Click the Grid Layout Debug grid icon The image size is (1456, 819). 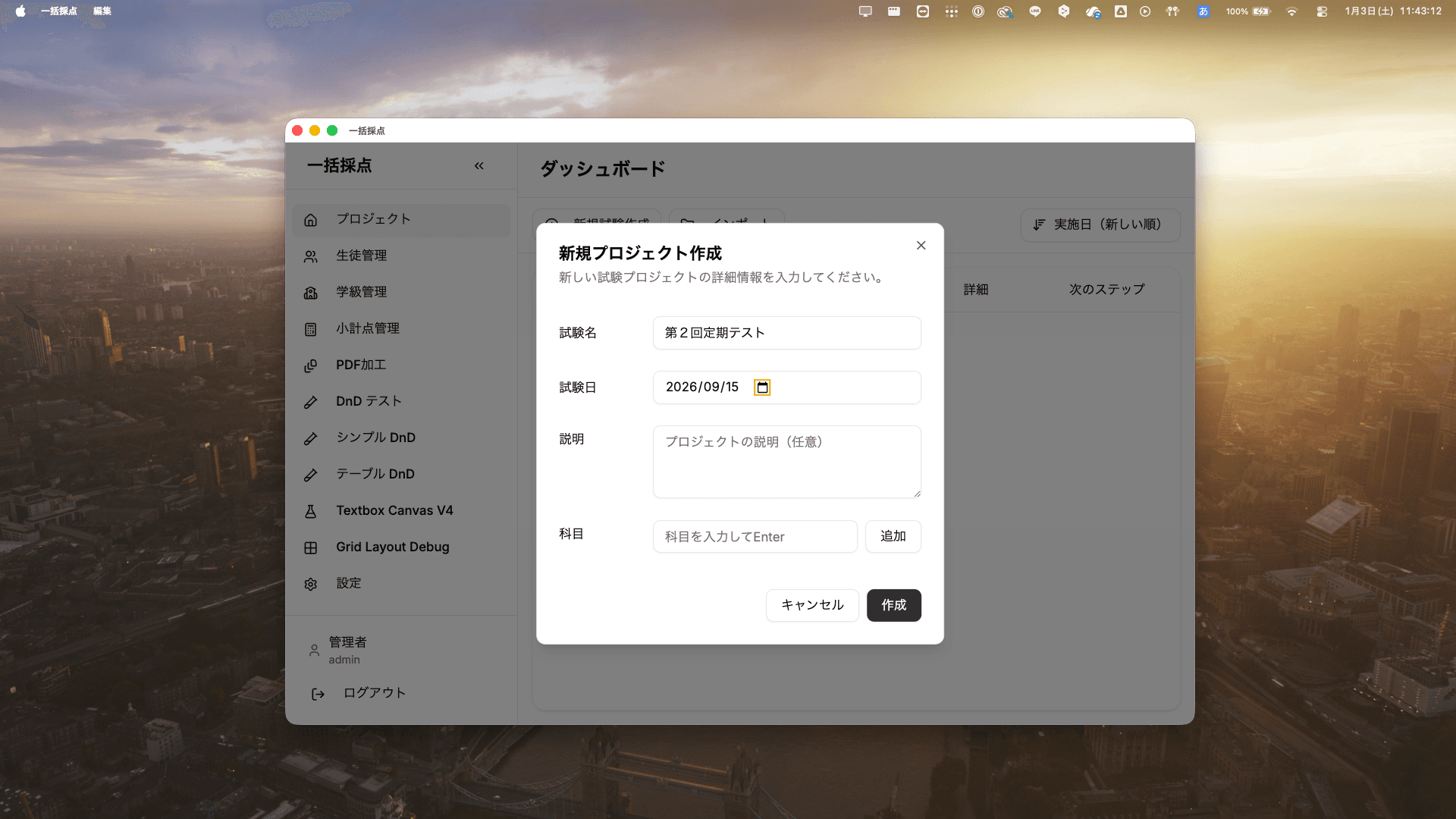tap(311, 548)
